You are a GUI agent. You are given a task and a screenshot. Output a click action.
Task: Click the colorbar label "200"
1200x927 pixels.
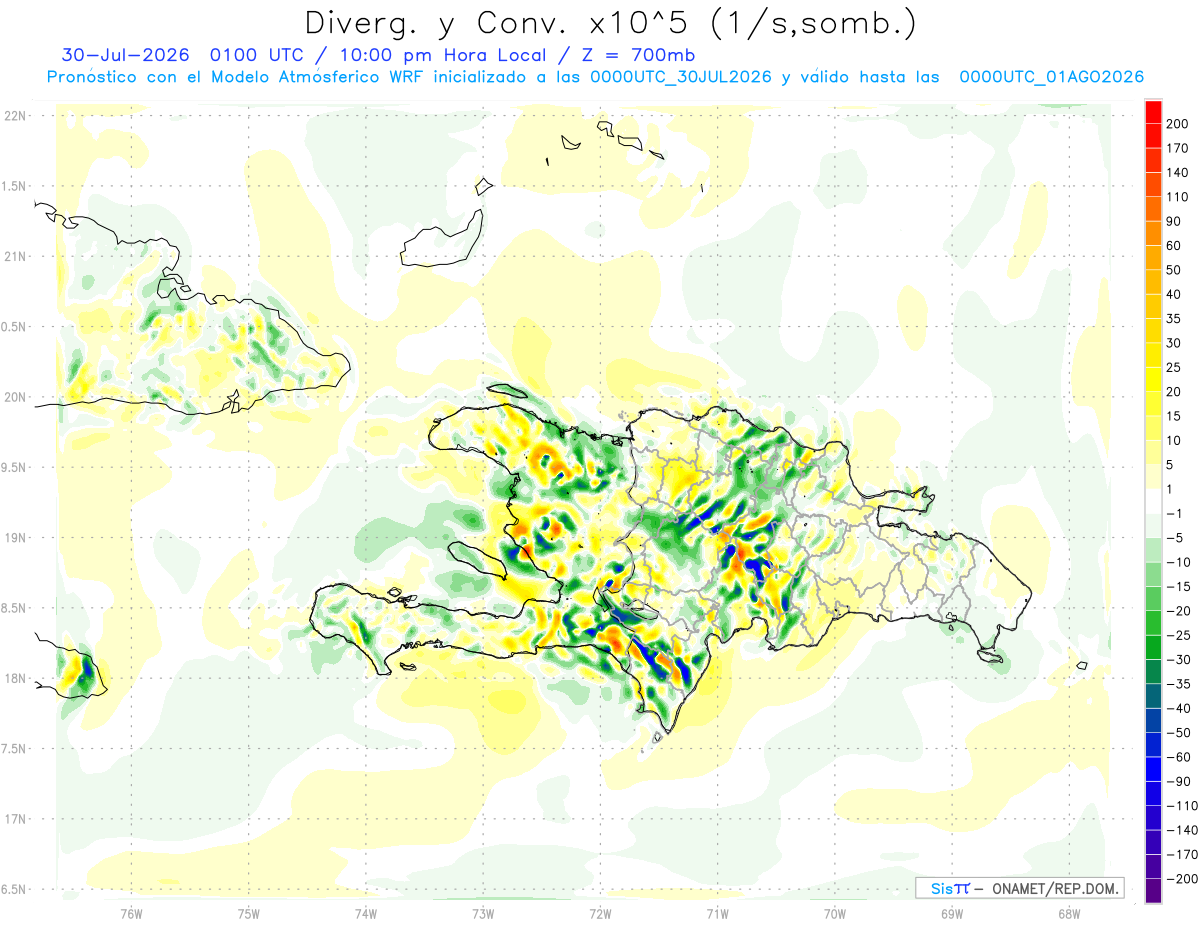pyautogui.click(x=1177, y=123)
